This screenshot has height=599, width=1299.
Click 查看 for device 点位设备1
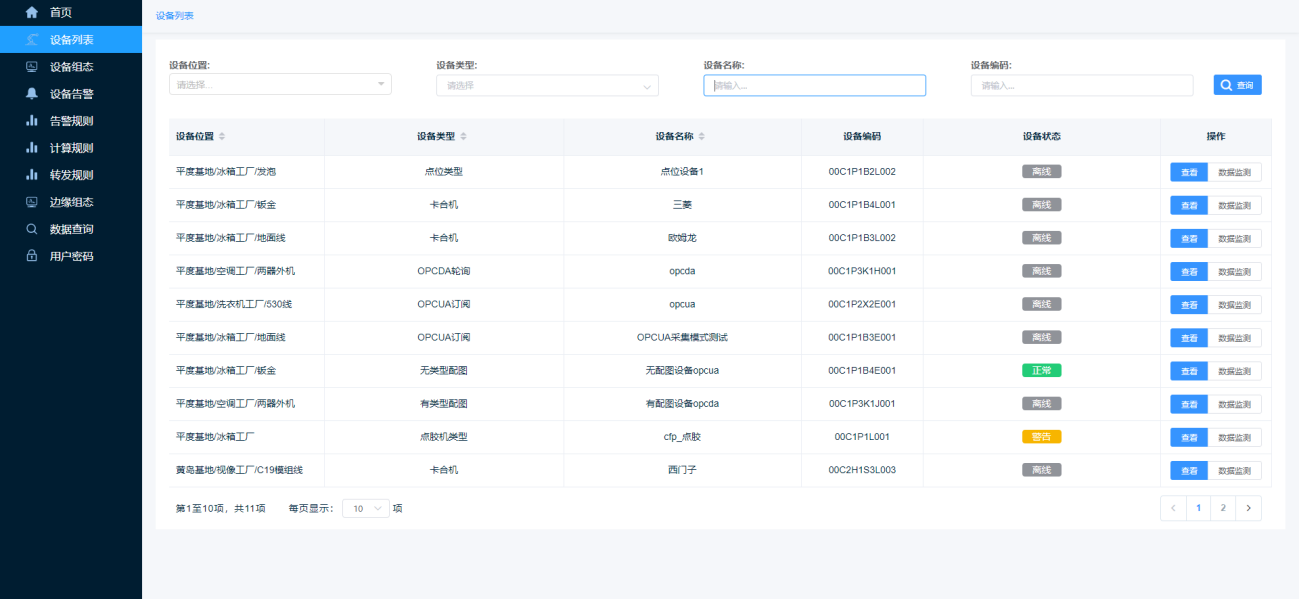pos(1189,172)
